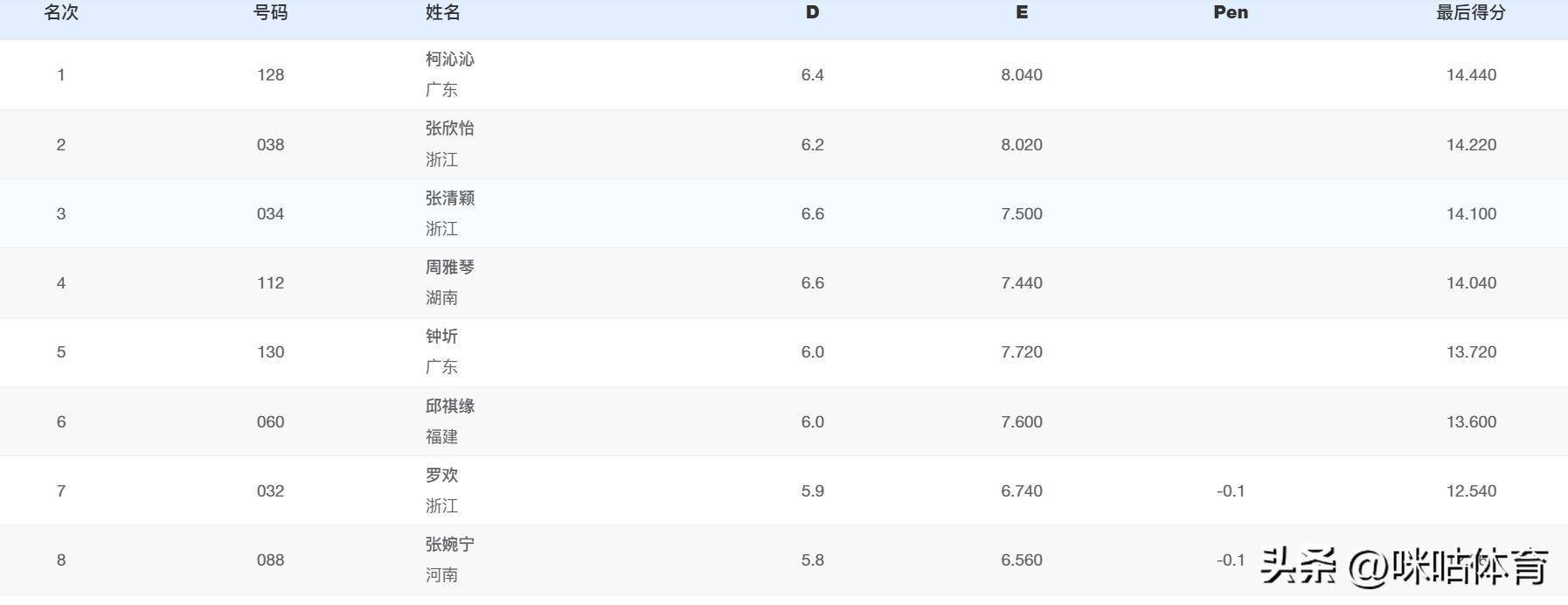This screenshot has width=1568, height=605.
Task: Click the 福建 province label
Action: [x=441, y=437]
